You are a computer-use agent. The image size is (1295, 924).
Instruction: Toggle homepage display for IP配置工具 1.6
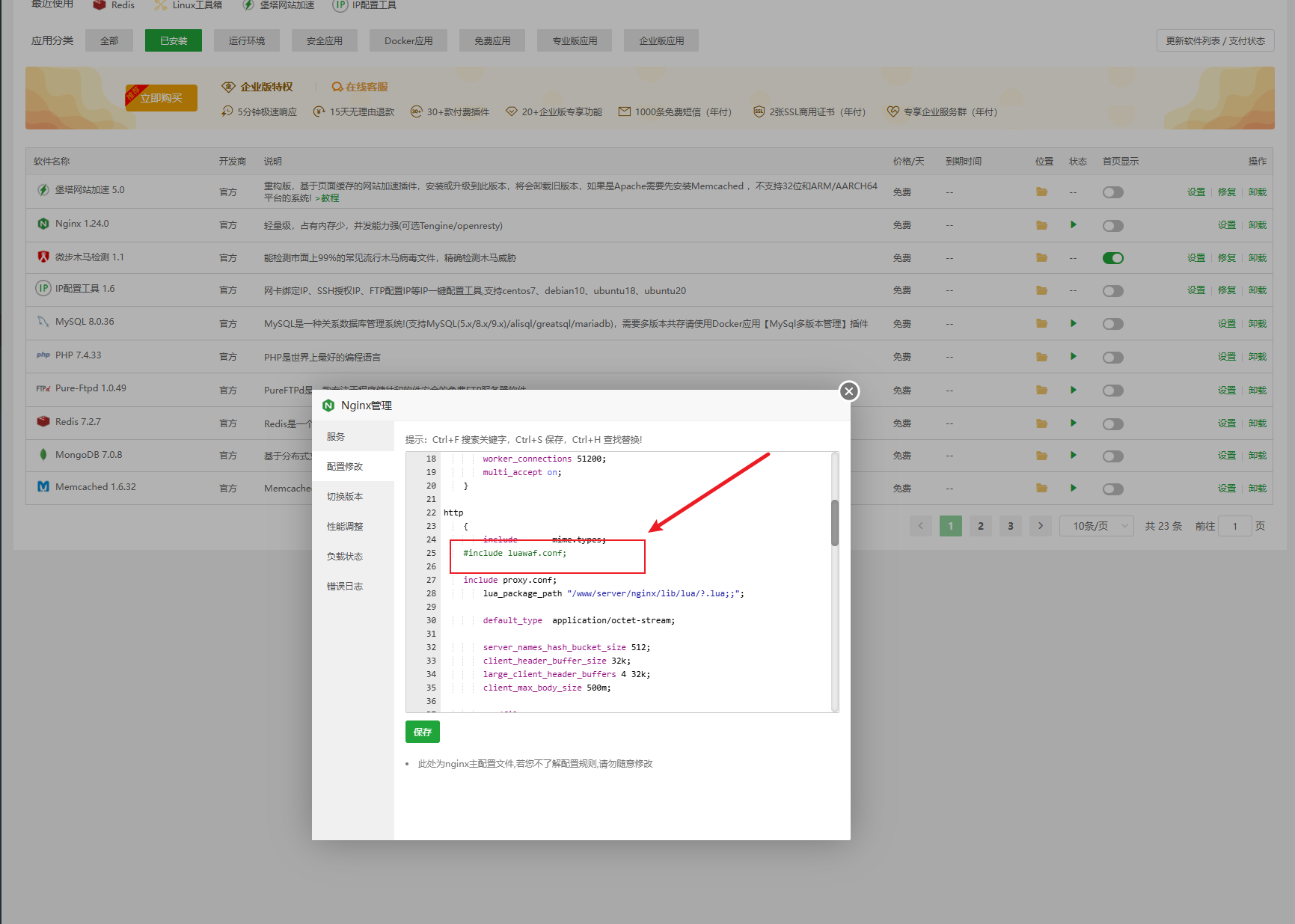[x=1113, y=291]
